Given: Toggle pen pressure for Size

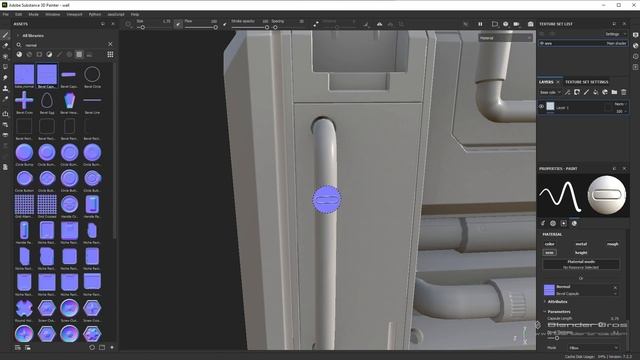Looking at the screenshot, I should pos(178,24).
